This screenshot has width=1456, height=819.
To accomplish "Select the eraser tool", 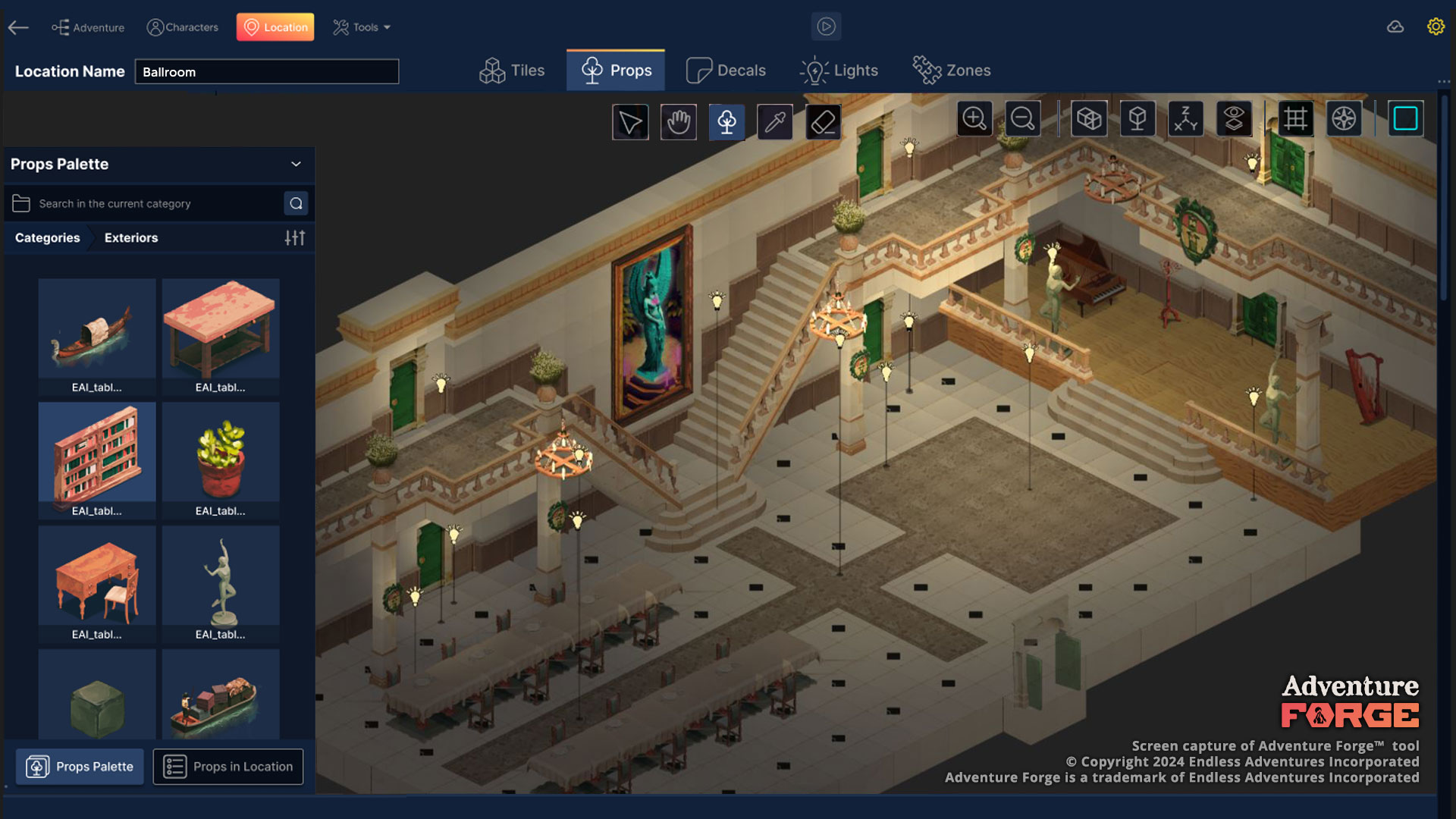I will click(824, 121).
